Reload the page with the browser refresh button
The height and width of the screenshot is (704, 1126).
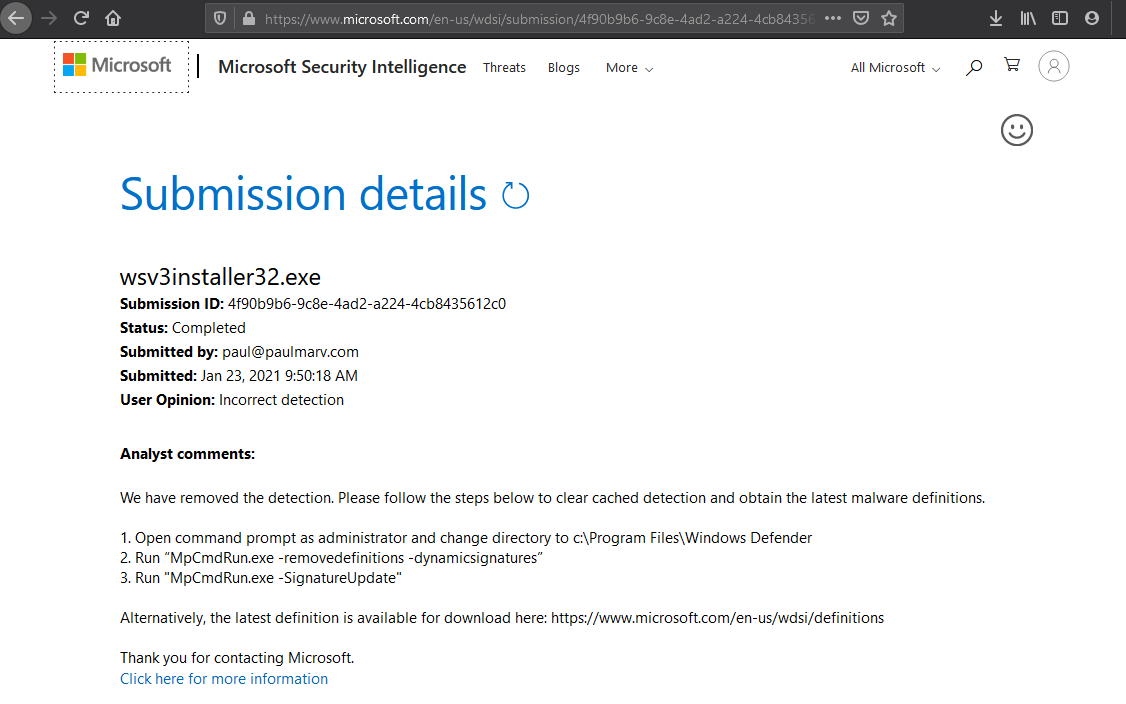click(x=82, y=18)
